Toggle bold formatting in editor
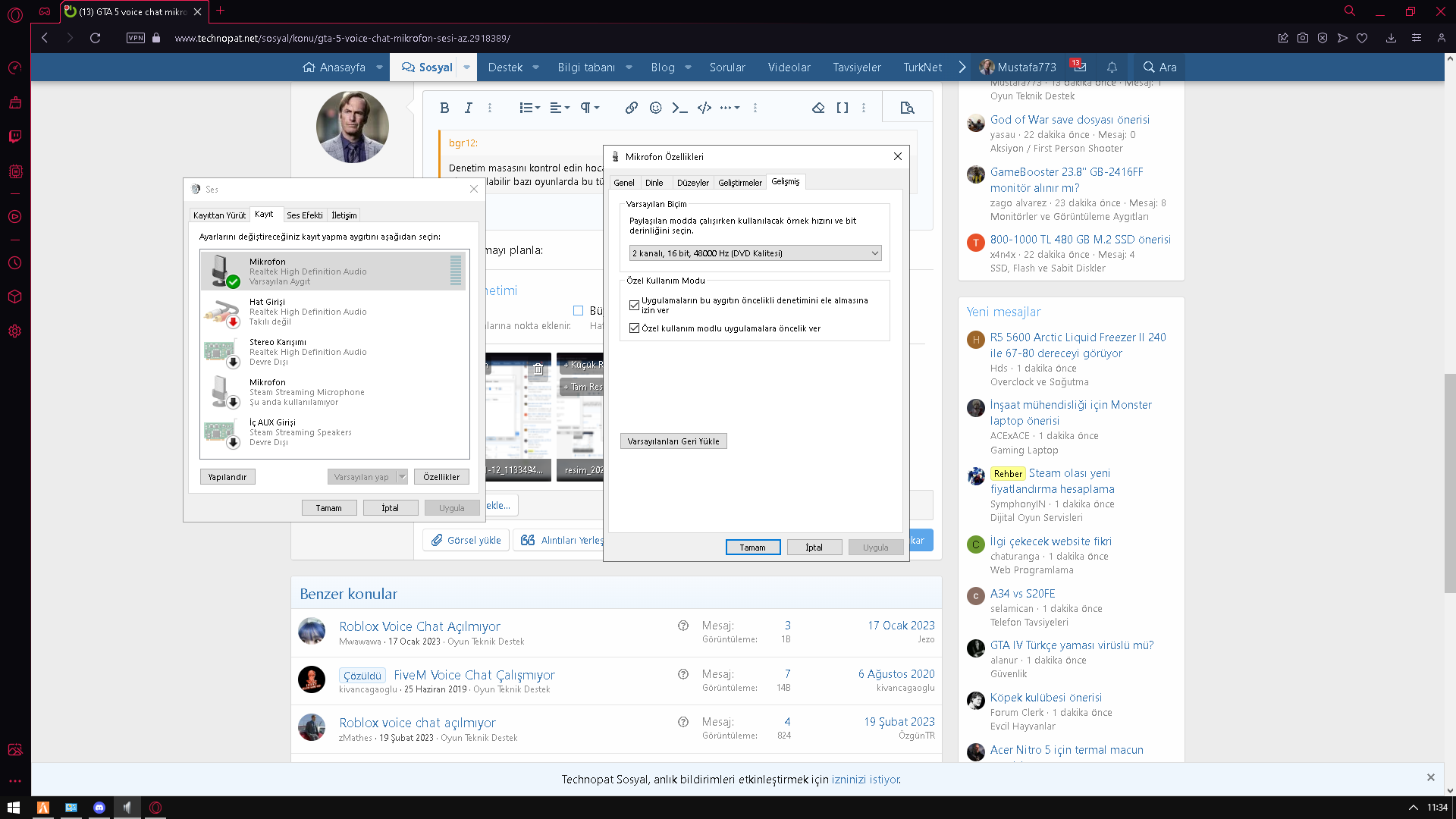 pyautogui.click(x=444, y=108)
